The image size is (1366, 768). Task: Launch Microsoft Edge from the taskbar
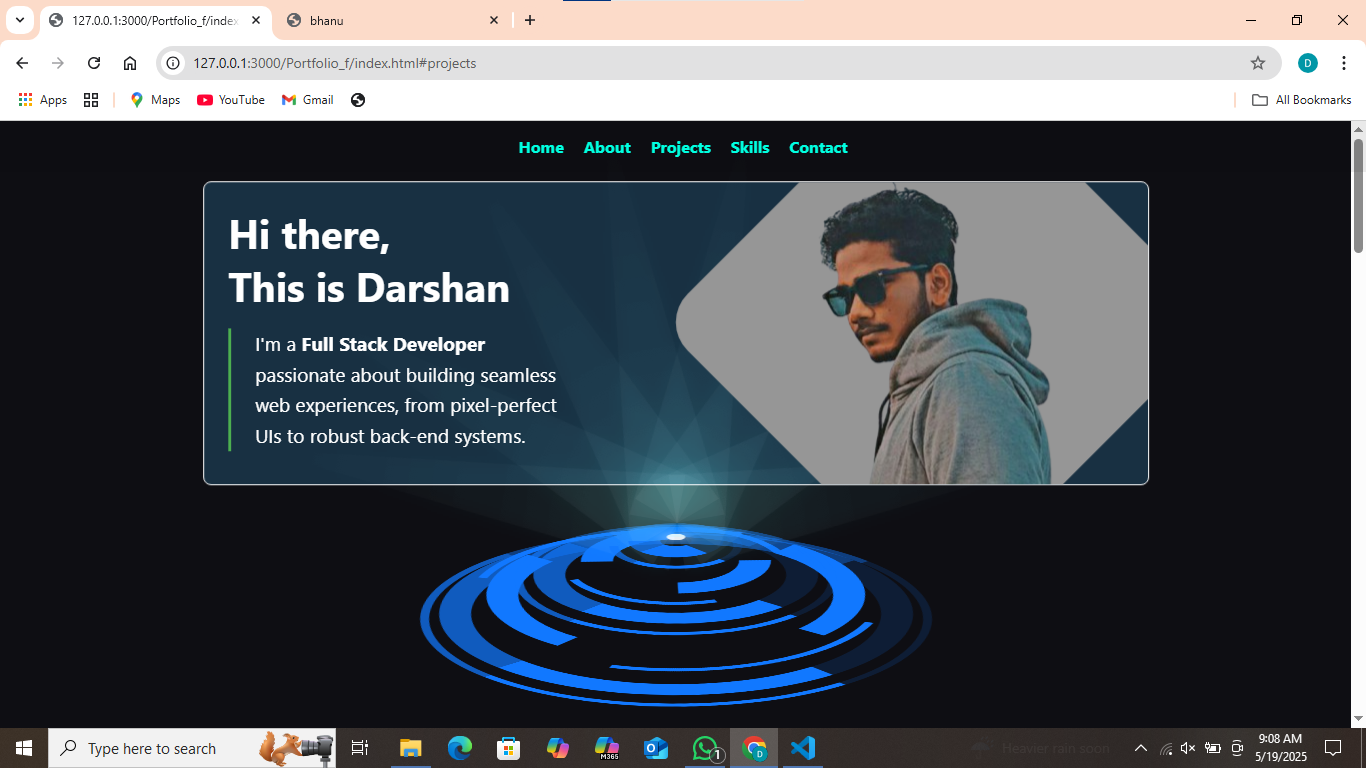coord(460,748)
